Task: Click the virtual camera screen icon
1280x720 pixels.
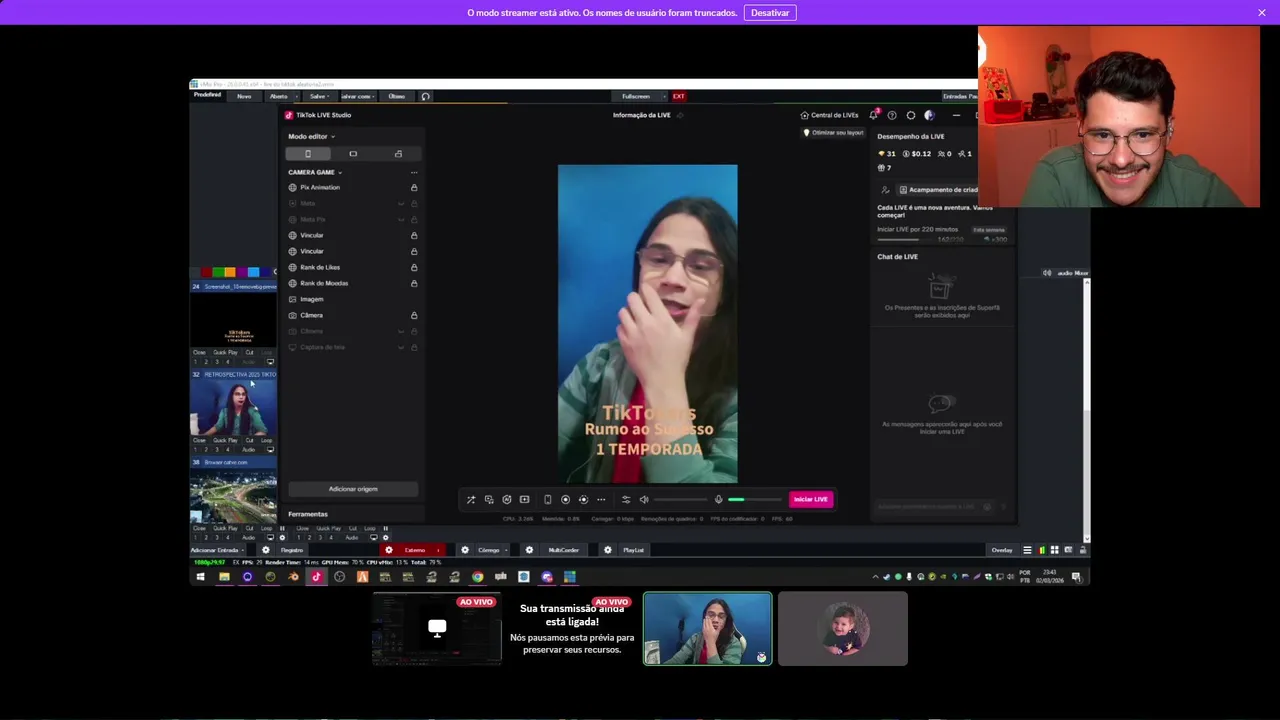Action: 524,500
